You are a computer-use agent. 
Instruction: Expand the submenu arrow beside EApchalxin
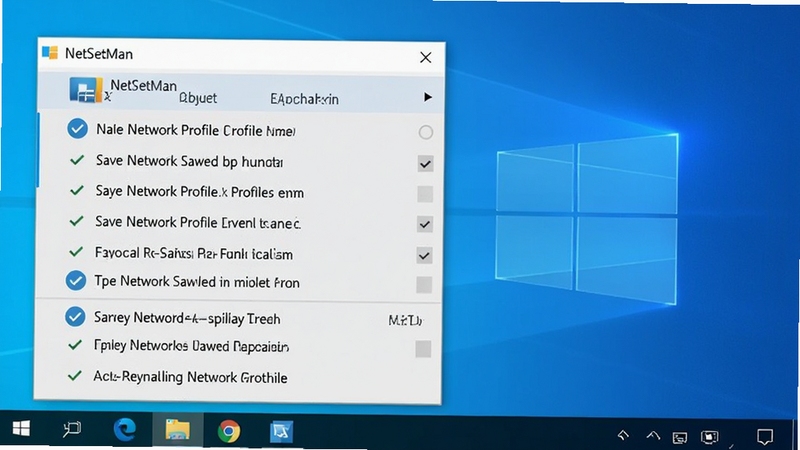coord(428,97)
